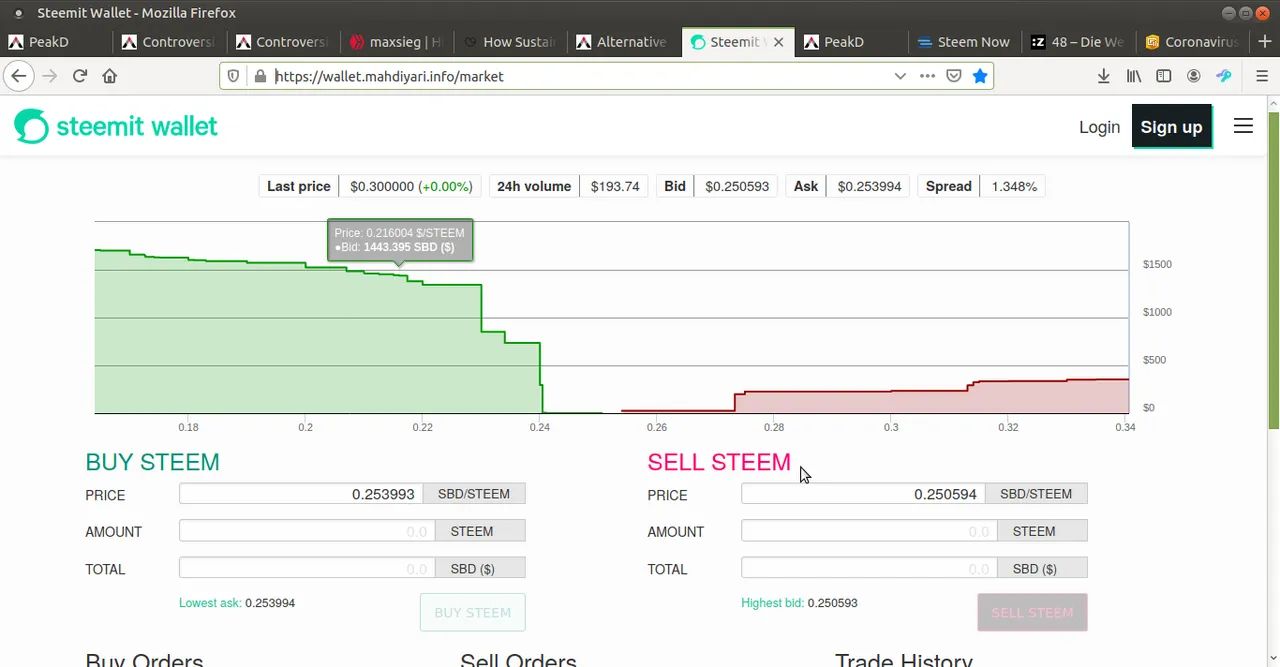This screenshot has height=667, width=1280.
Task: Click the vertical page scrollbar
Action: pyautogui.click(x=1273, y=380)
